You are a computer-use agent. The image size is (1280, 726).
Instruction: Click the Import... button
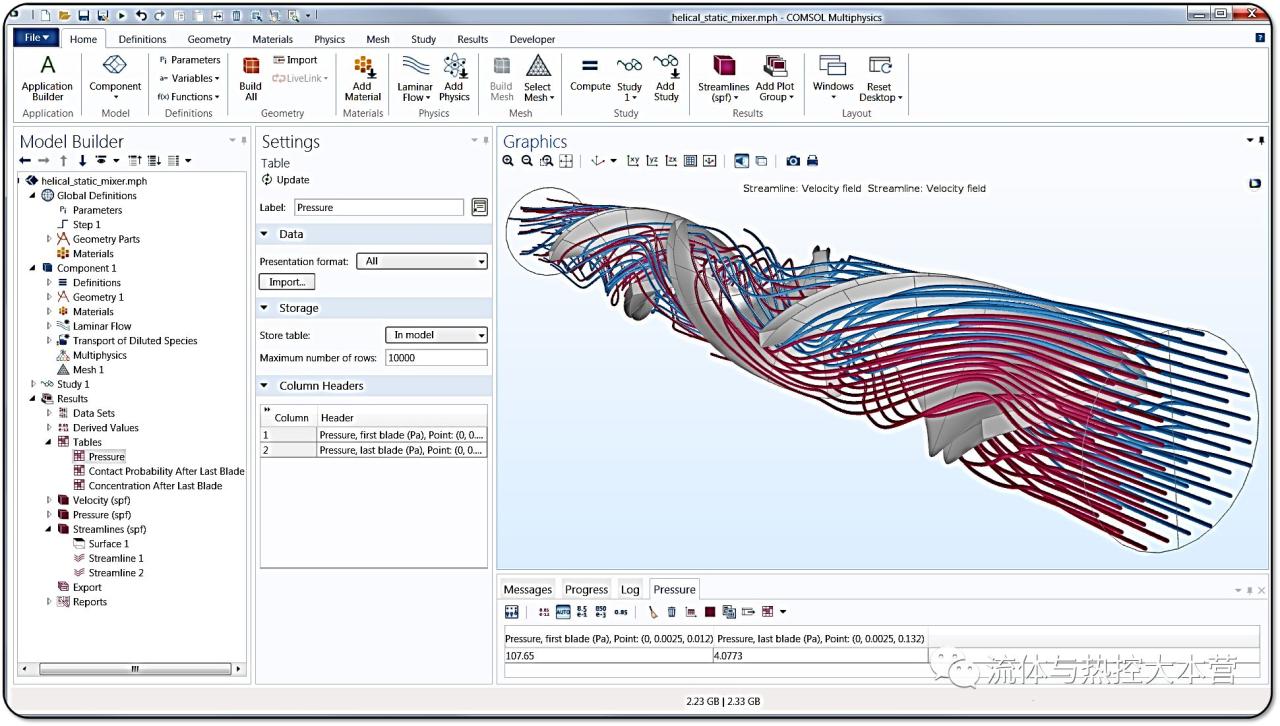pos(287,282)
